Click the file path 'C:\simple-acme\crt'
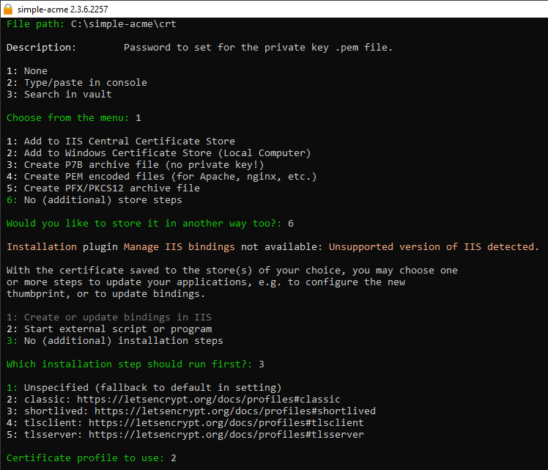Viewport: 548px width, 470px height. point(123,24)
